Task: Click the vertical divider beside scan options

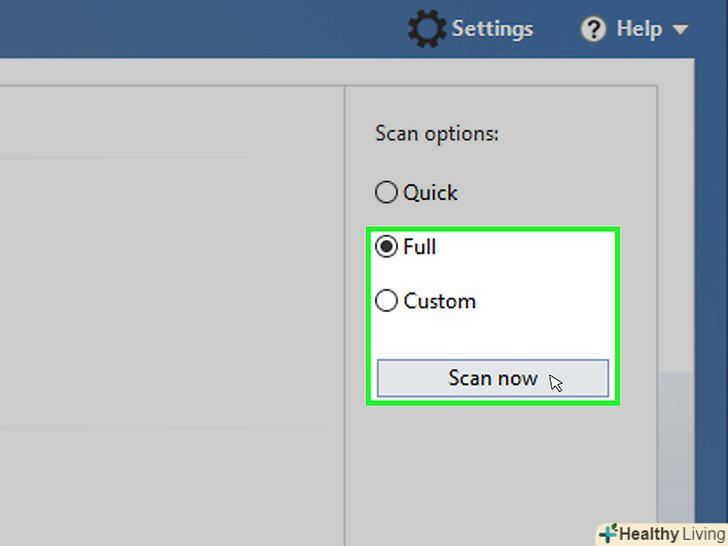Action: point(345,300)
